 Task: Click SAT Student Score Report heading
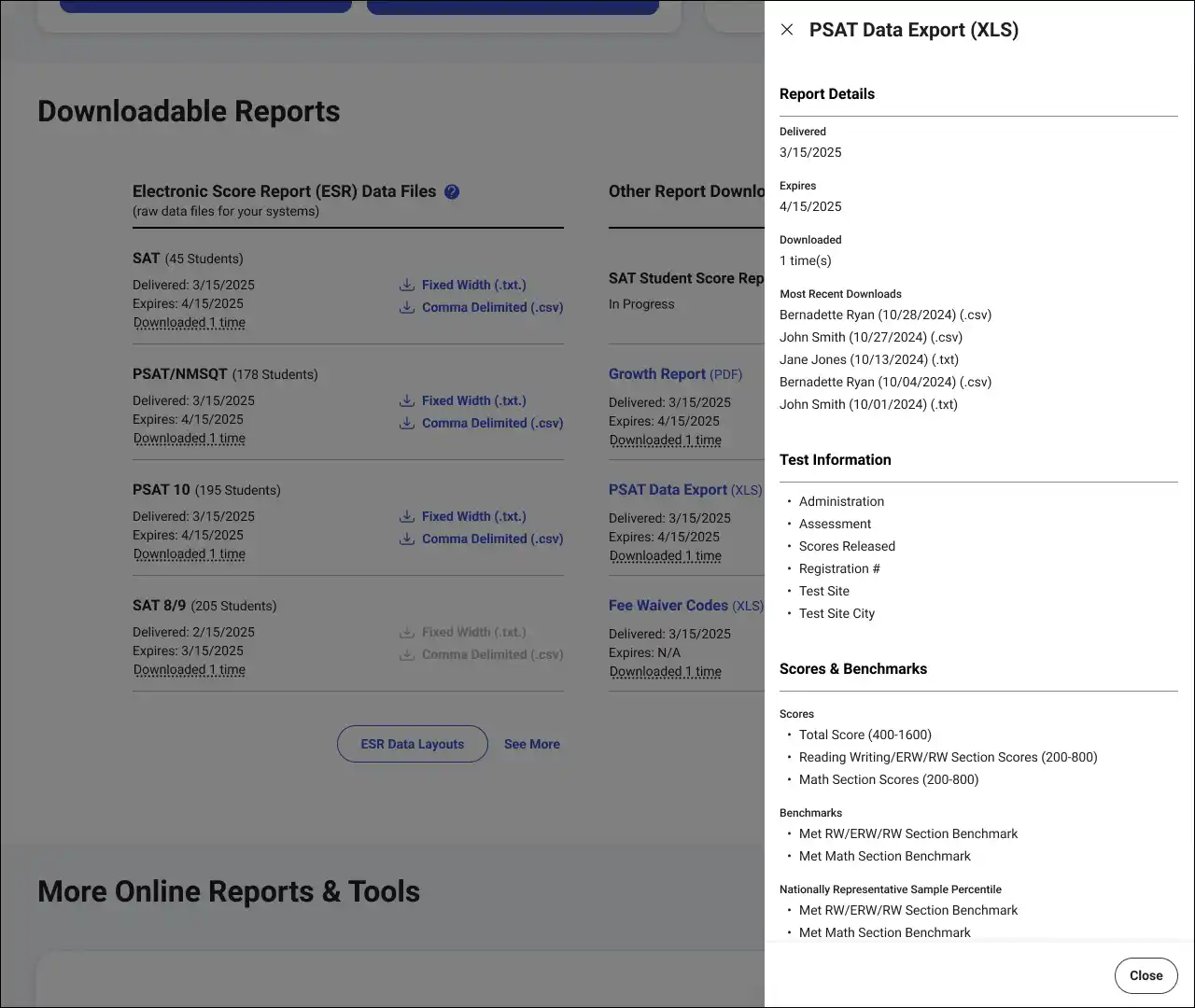point(686,278)
